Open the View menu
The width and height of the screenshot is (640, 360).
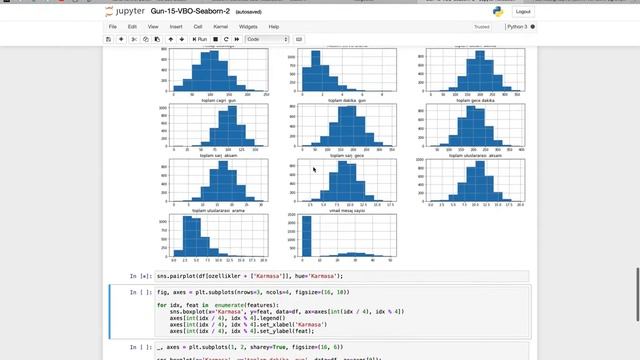click(153, 27)
